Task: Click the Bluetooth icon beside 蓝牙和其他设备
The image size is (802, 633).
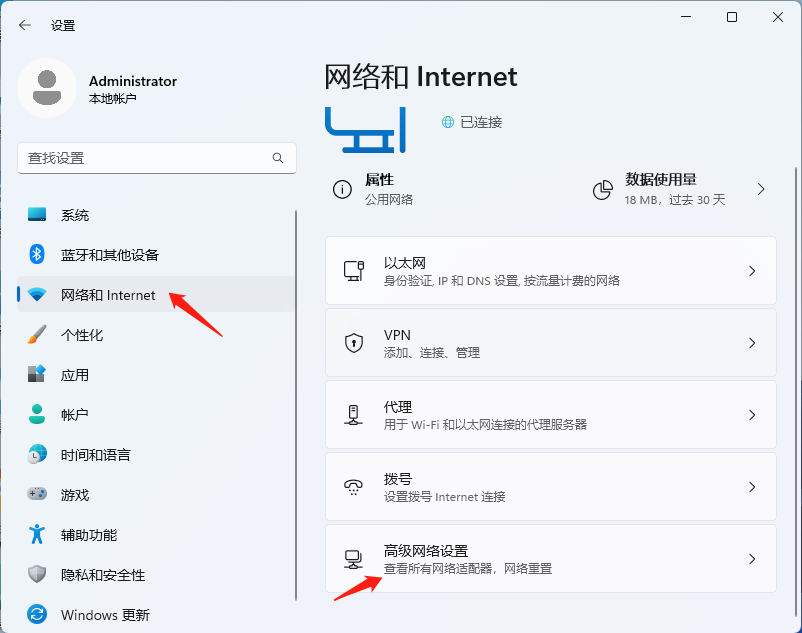Action: tap(37, 254)
